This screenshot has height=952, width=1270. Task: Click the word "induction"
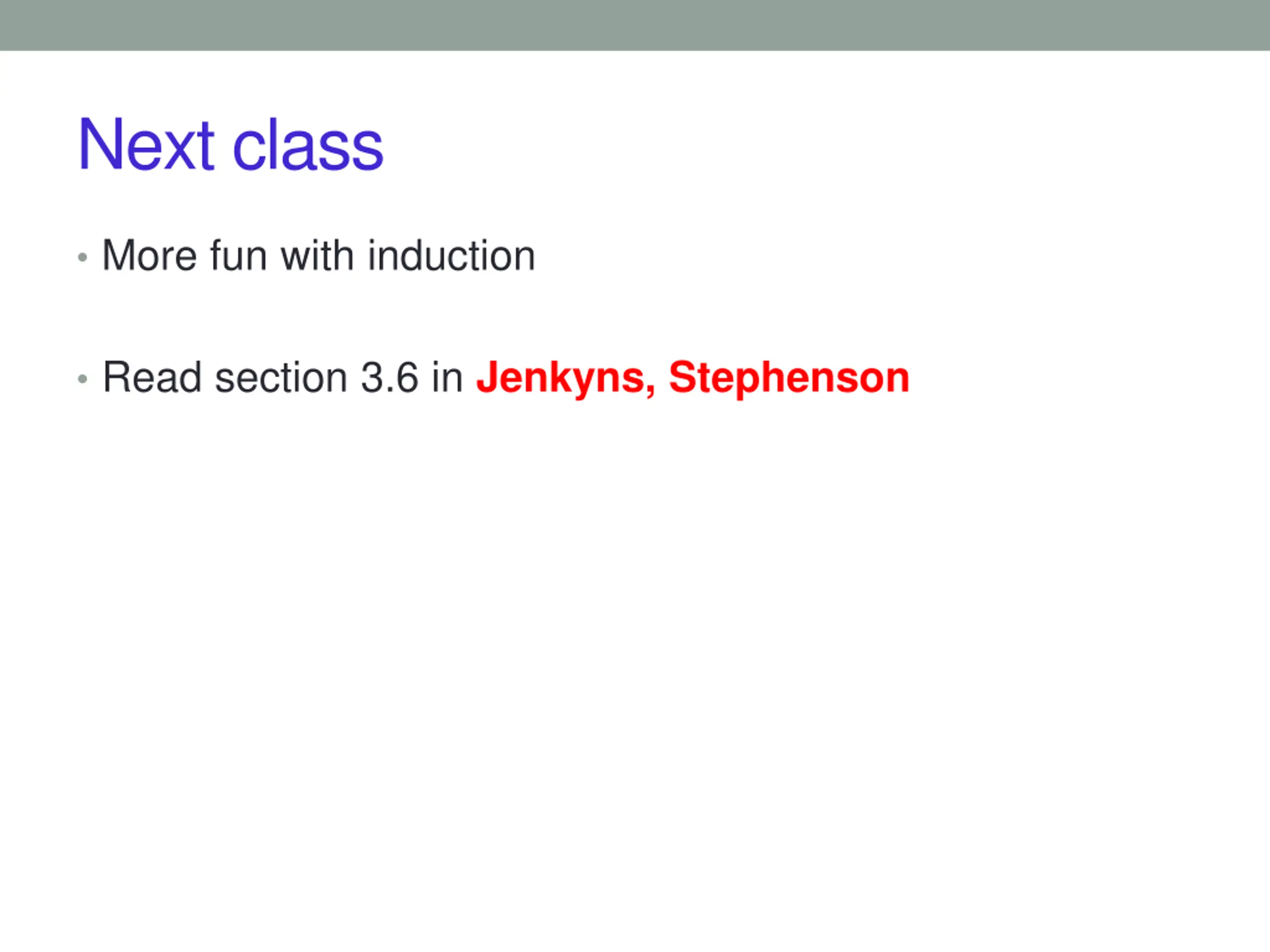[x=451, y=255]
